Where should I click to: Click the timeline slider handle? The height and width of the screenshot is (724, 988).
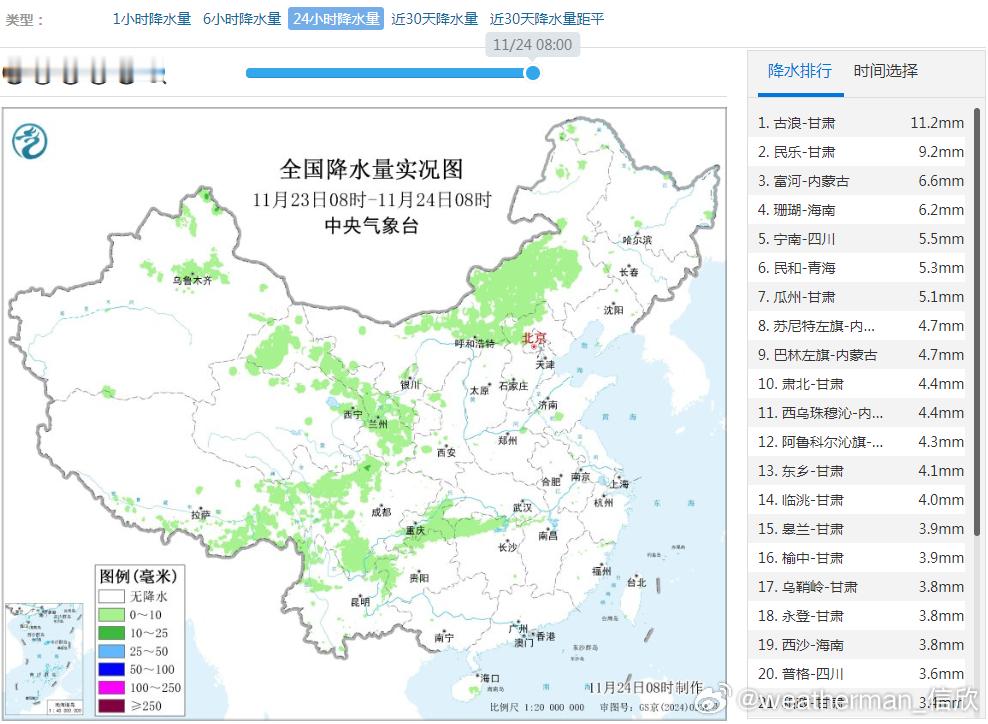[533, 73]
